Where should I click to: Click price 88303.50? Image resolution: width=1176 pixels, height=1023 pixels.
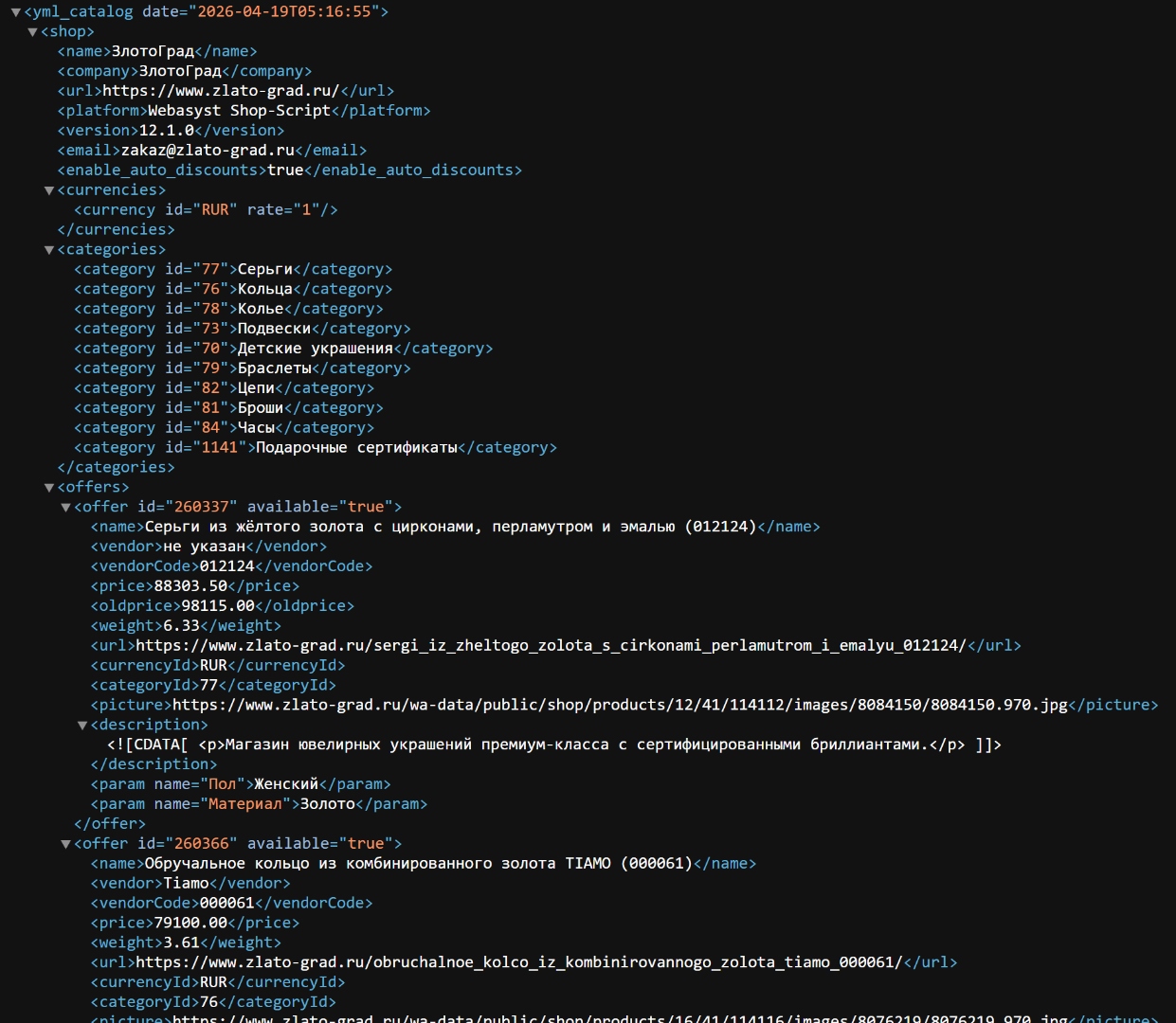190,587
